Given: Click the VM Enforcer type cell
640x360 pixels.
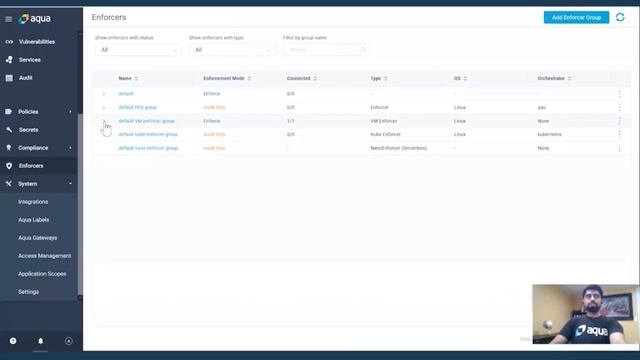Looking at the screenshot, I should [x=384, y=121].
